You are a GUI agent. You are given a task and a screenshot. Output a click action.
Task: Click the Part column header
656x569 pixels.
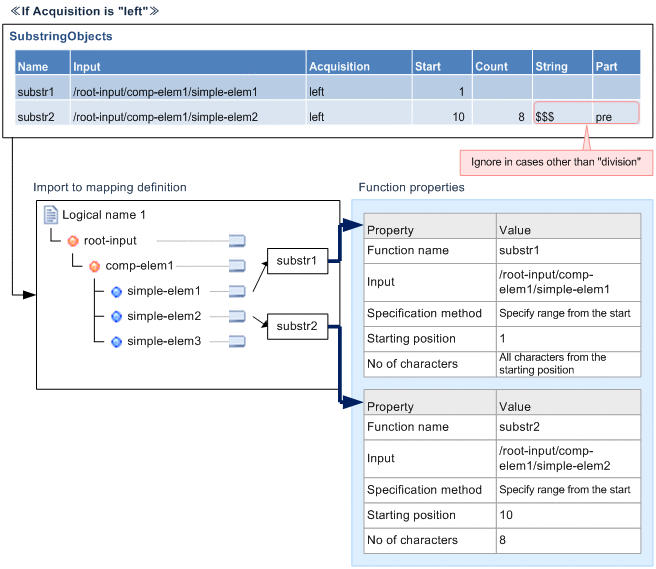coord(617,62)
